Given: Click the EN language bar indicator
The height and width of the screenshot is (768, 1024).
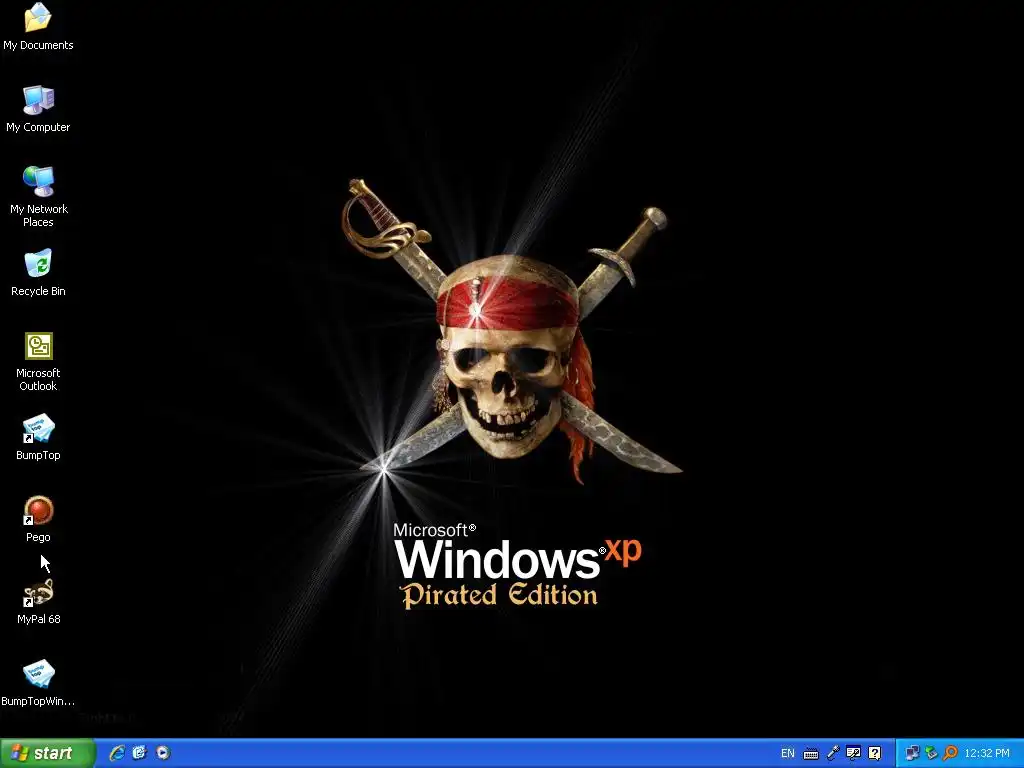Looking at the screenshot, I should pyautogui.click(x=788, y=754).
